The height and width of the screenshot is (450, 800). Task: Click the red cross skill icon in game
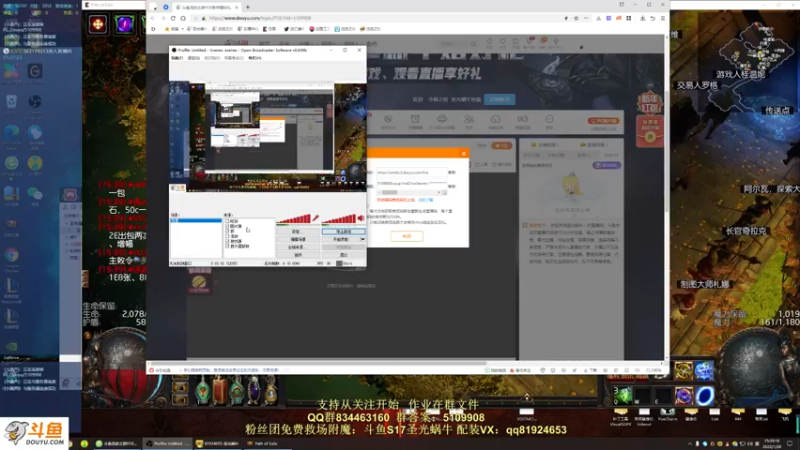tap(97, 24)
